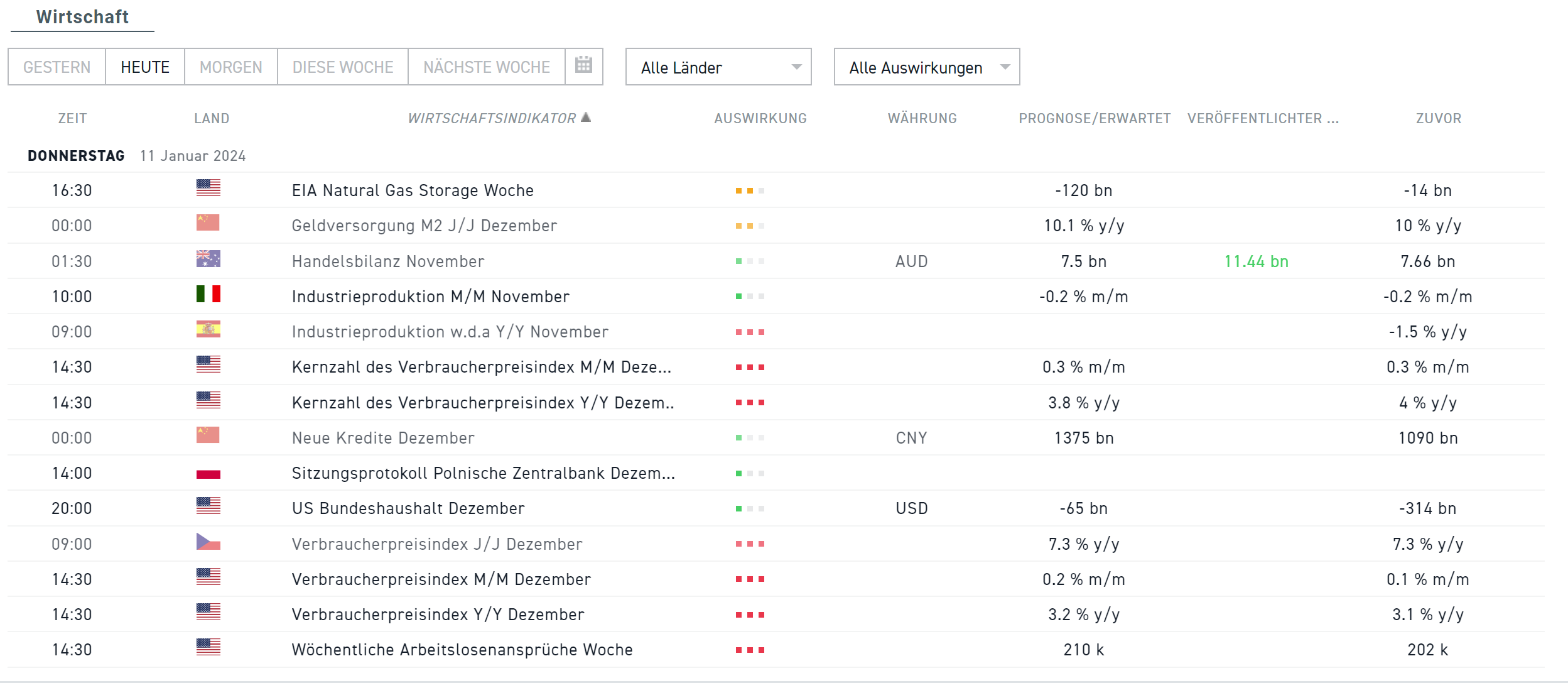This screenshot has height=683, width=1568.
Task: Expand the Alle Auswirkungen dropdown
Action: (x=926, y=67)
